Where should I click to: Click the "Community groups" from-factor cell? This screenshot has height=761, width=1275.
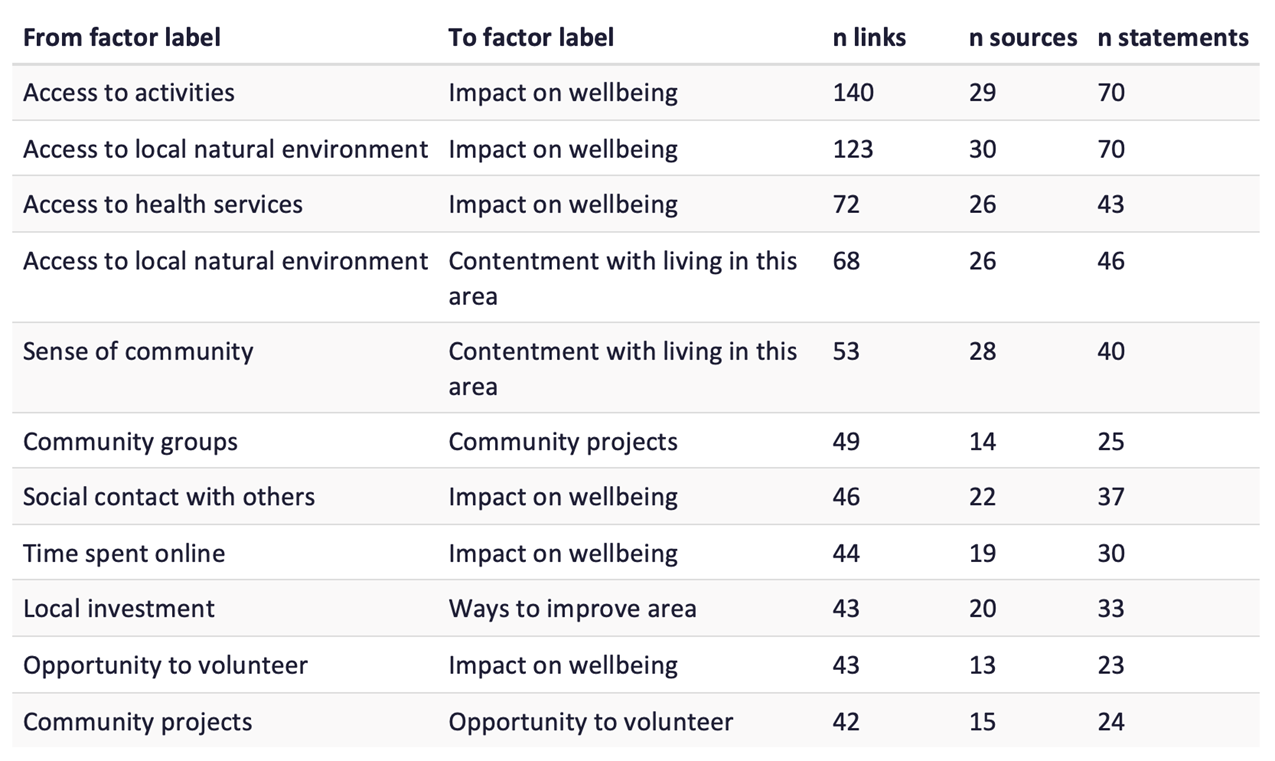point(130,442)
